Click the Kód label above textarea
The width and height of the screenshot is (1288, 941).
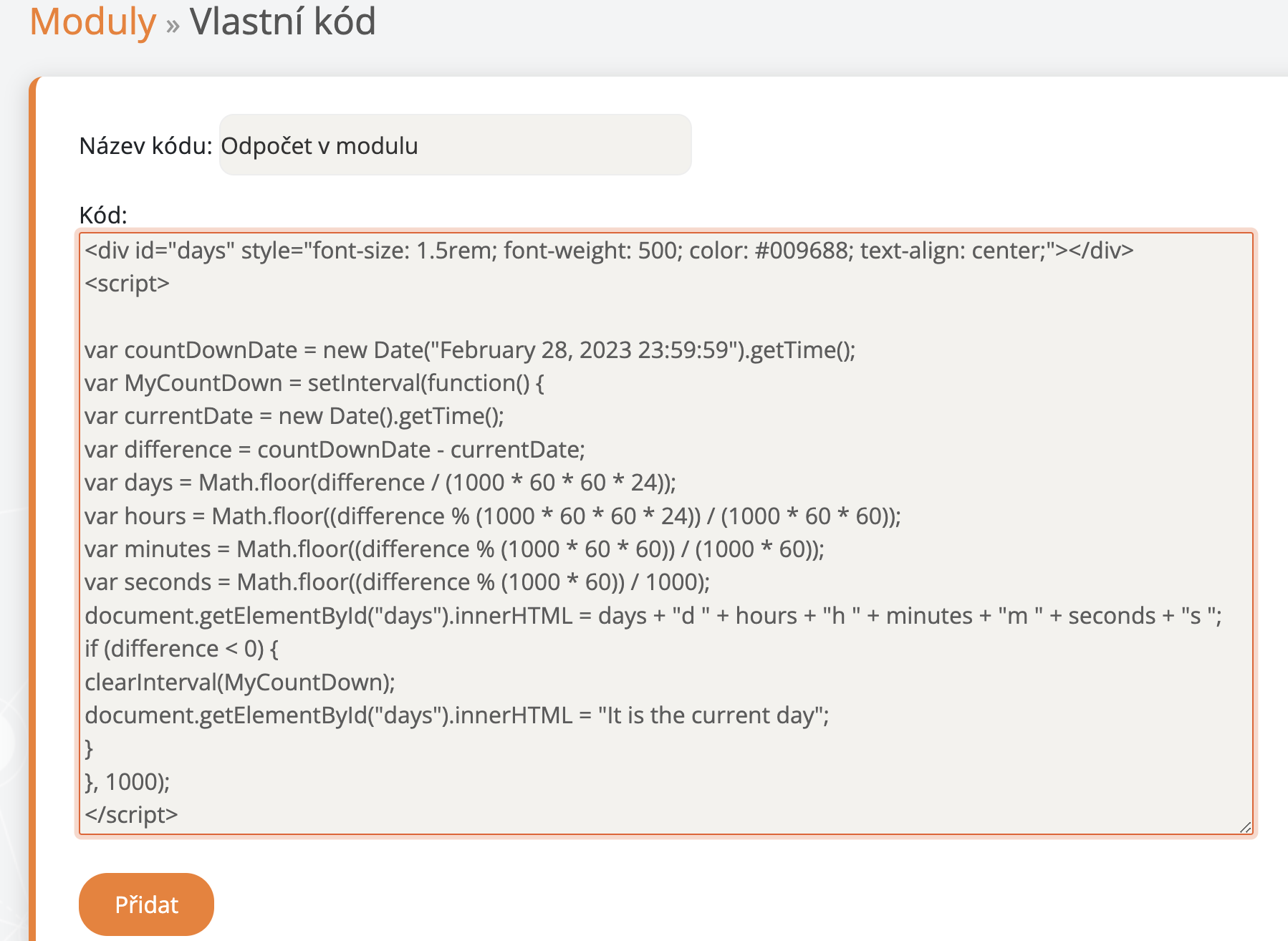point(103,215)
